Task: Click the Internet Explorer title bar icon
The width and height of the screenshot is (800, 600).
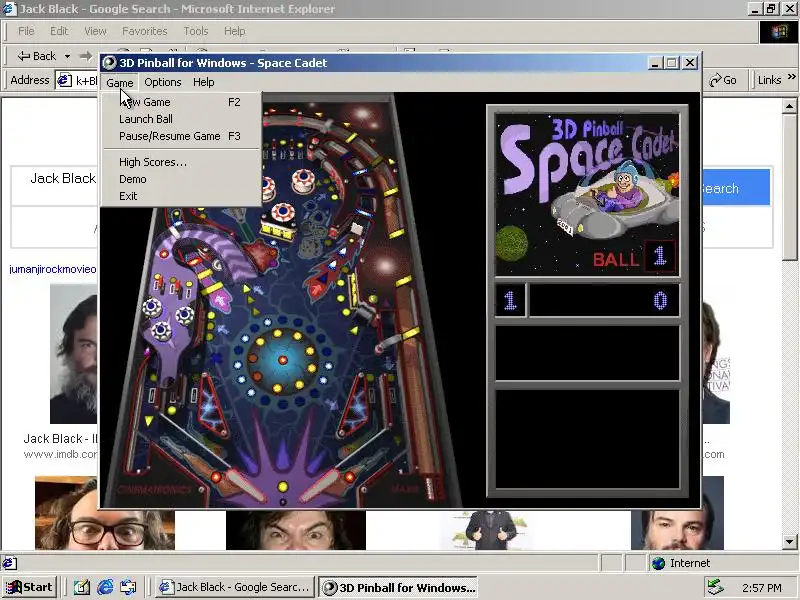Action: click(x=9, y=9)
